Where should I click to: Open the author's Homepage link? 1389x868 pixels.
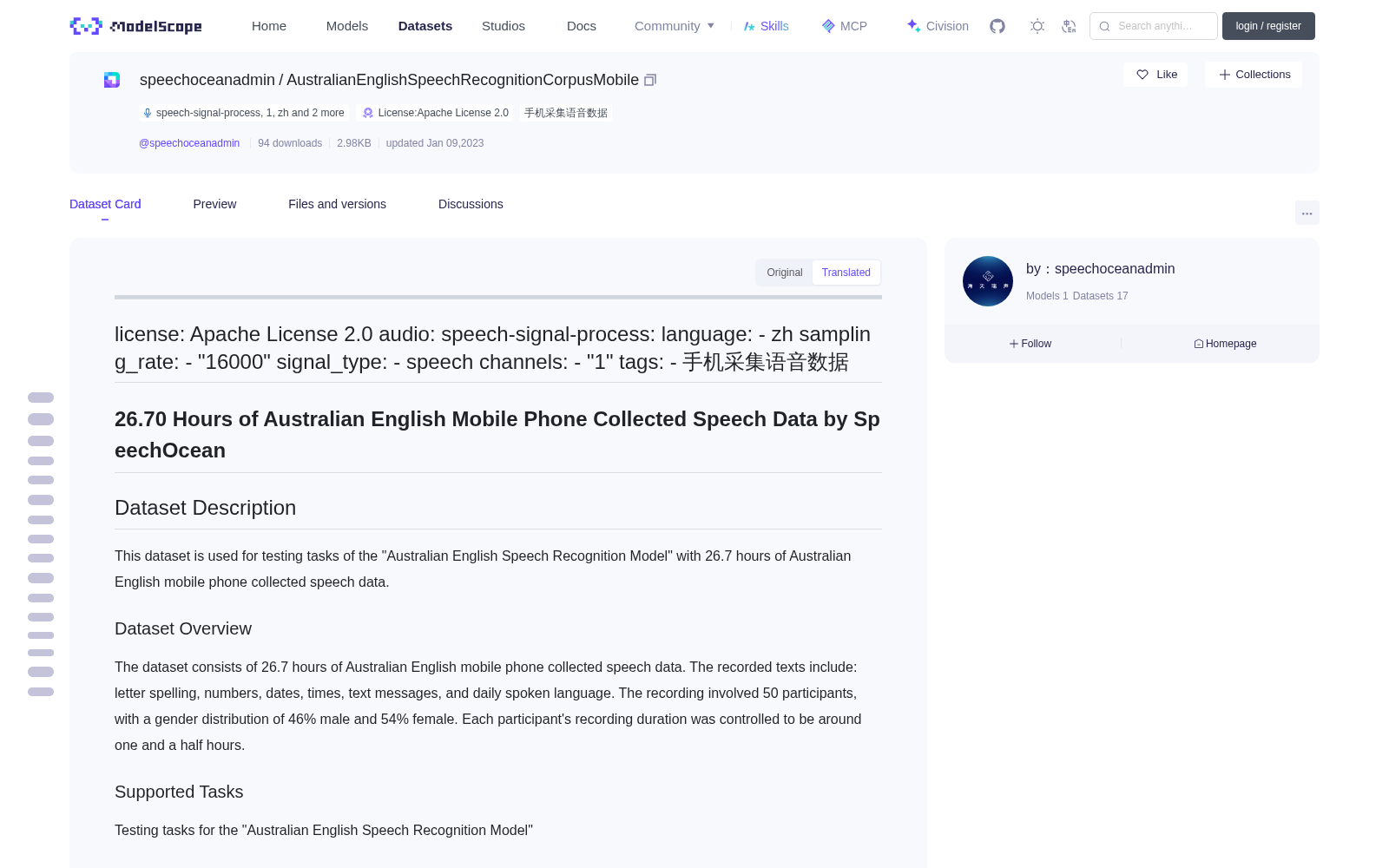click(1225, 344)
